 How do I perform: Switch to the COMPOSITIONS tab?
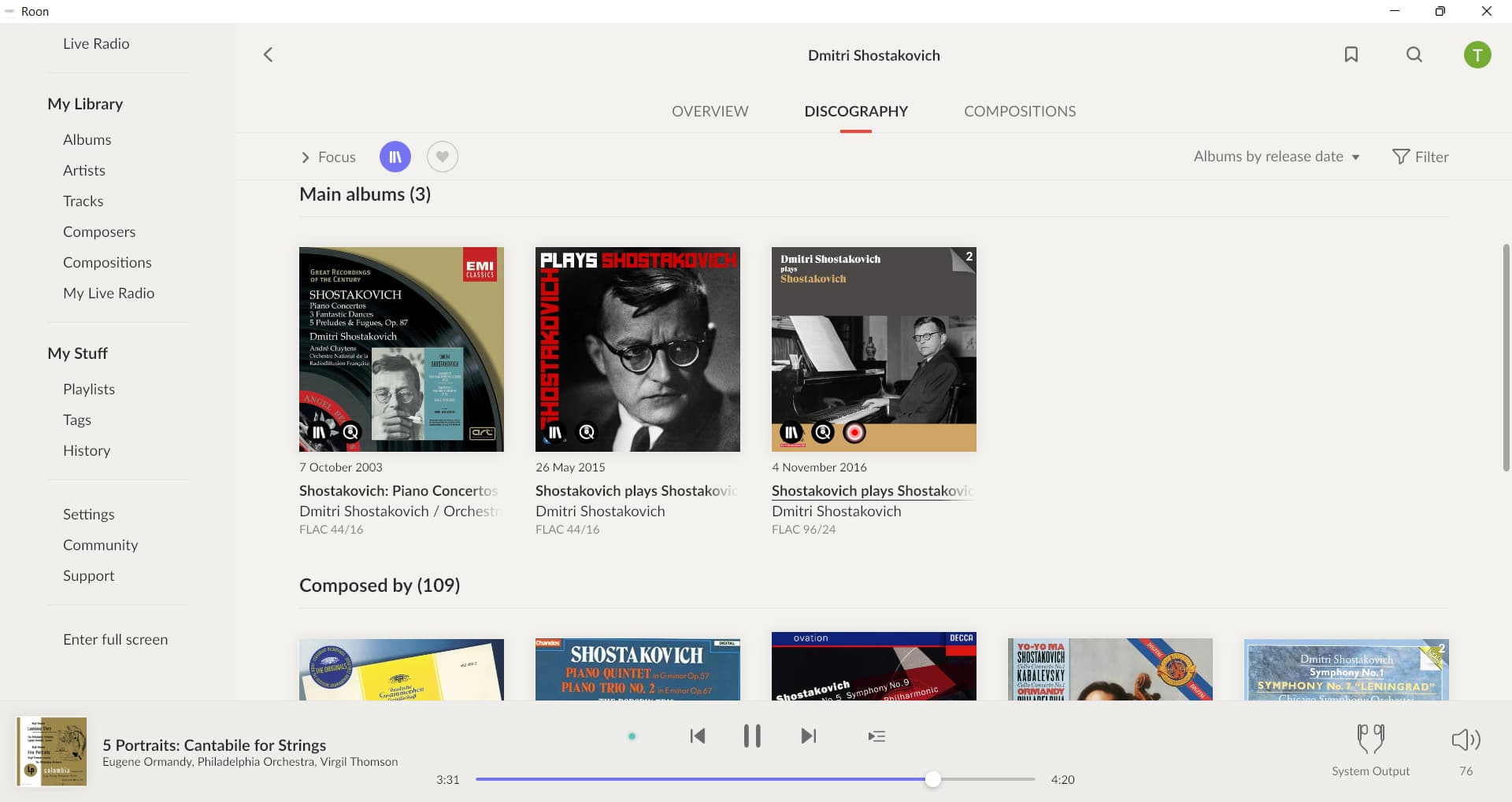[x=1020, y=111]
